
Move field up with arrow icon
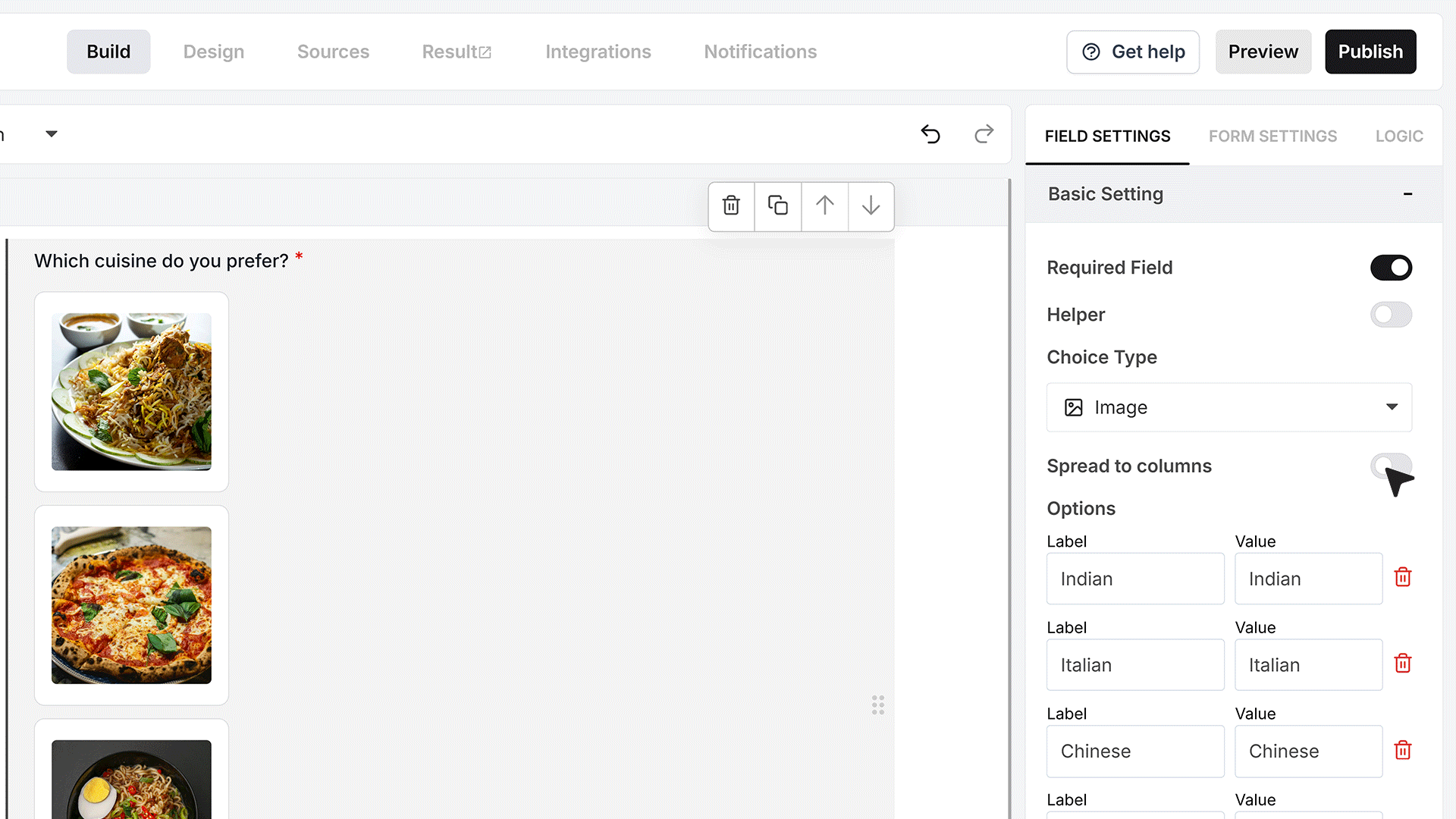(825, 206)
